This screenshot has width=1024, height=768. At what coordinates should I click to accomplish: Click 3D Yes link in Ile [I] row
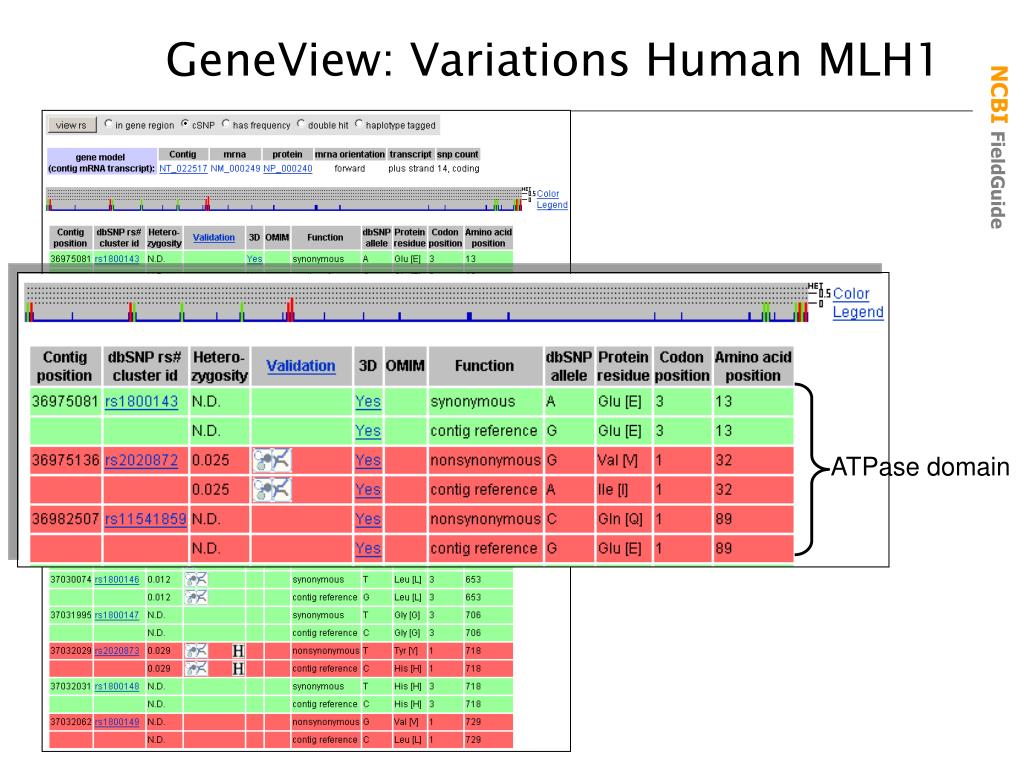click(368, 490)
